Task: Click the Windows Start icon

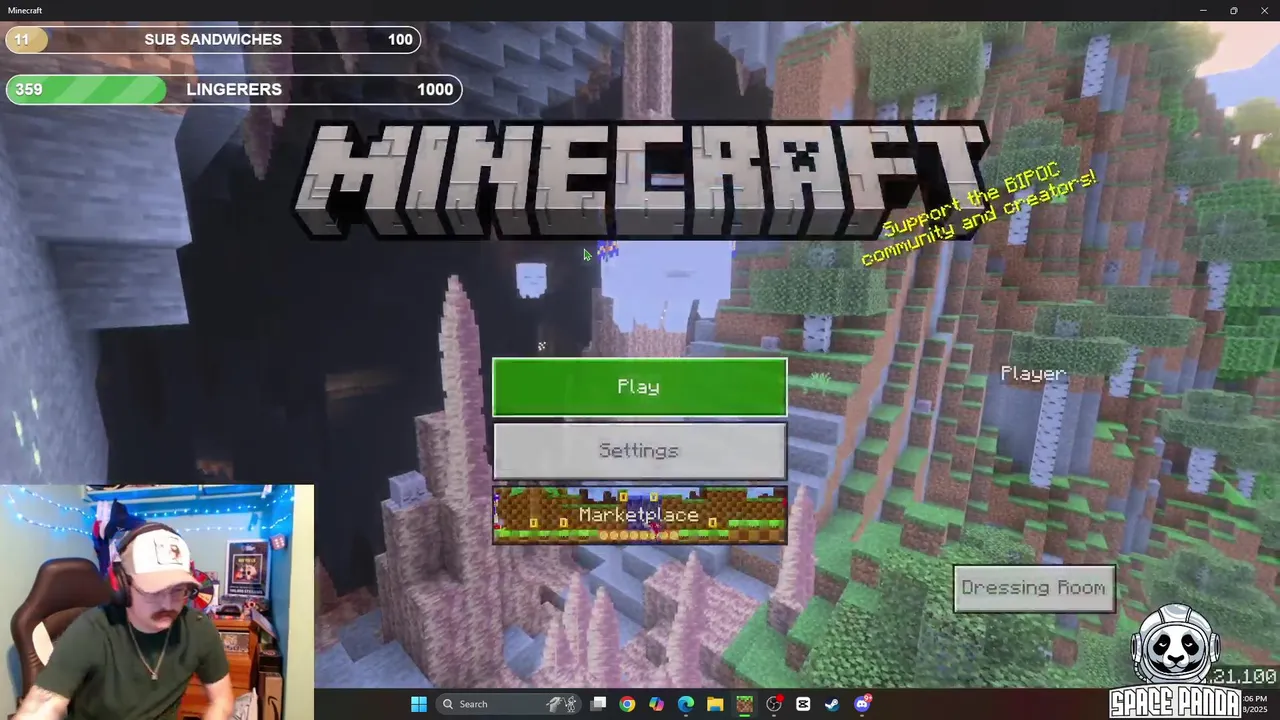Action: 419,704
